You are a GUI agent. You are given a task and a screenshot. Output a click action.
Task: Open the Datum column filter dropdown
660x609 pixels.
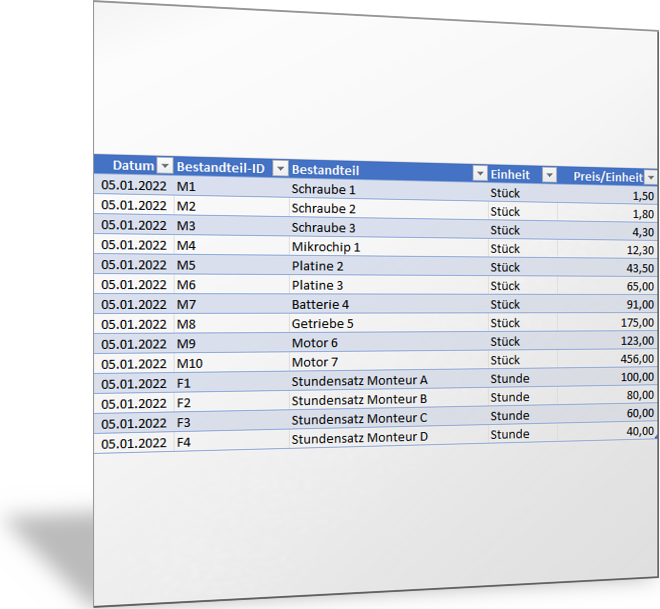pyautogui.click(x=165, y=165)
